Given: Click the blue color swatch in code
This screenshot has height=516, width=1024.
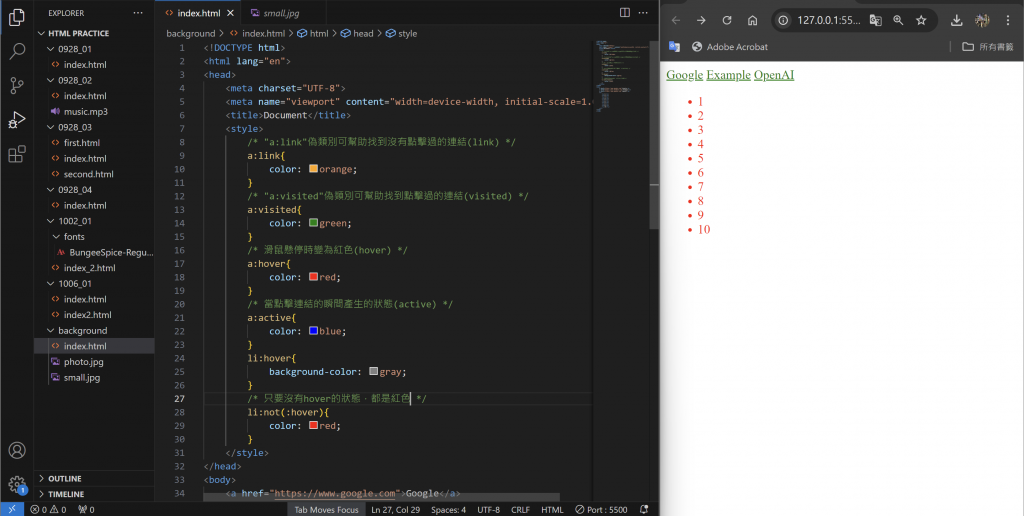Looking at the screenshot, I should (x=313, y=331).
